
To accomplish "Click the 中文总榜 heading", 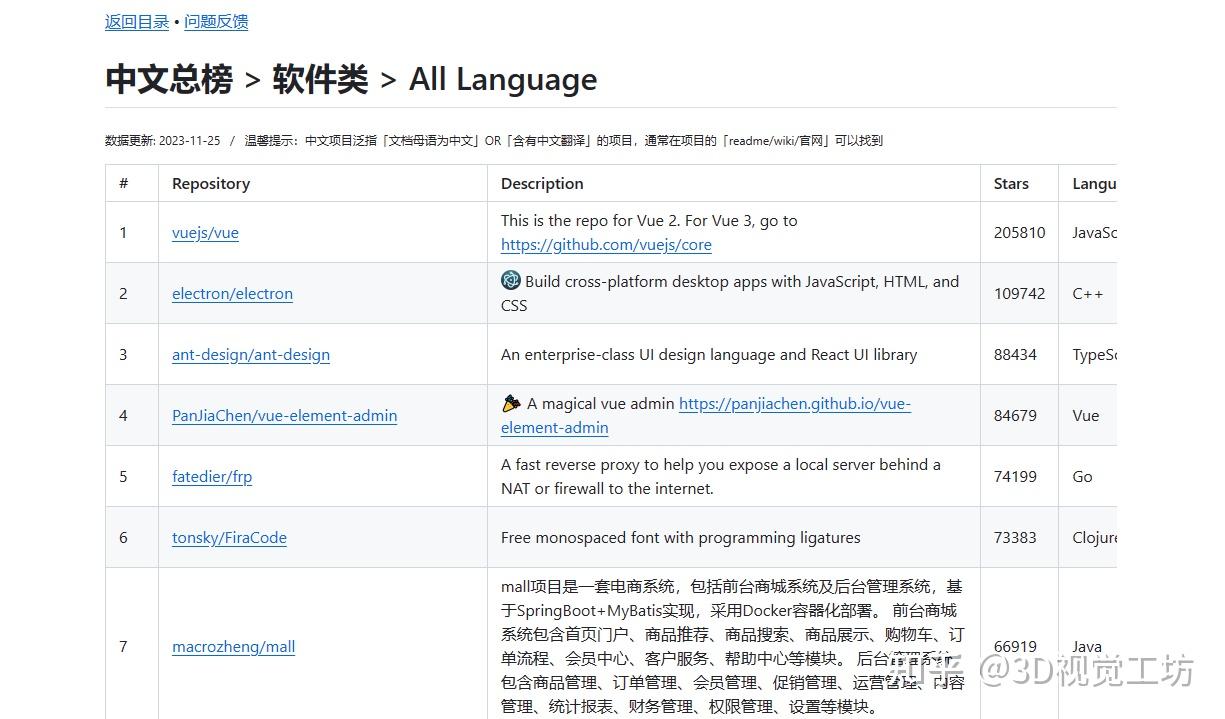I will (x=168, y=79).
